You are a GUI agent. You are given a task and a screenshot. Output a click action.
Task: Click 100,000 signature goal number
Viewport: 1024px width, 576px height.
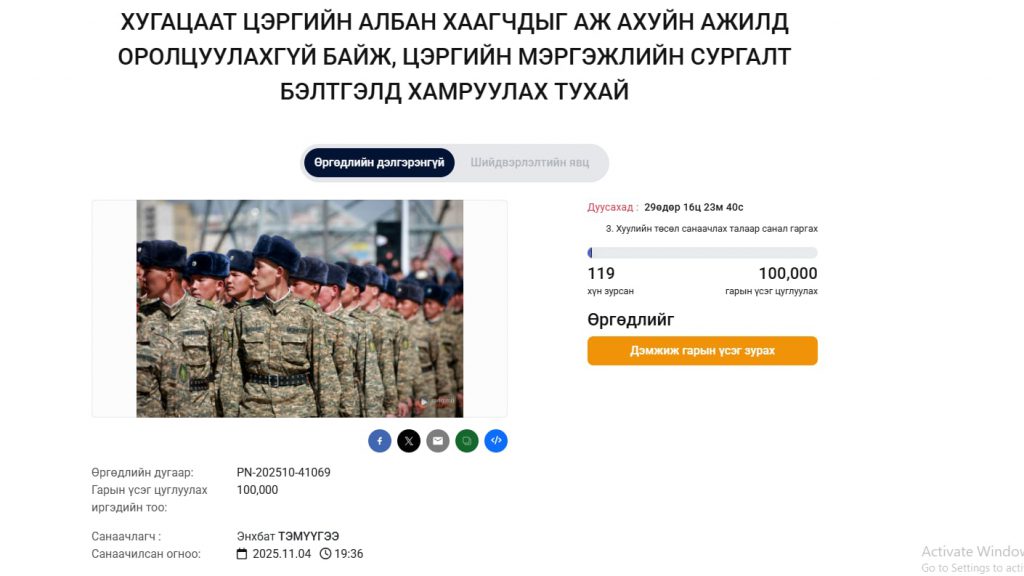tap(788, 273)
